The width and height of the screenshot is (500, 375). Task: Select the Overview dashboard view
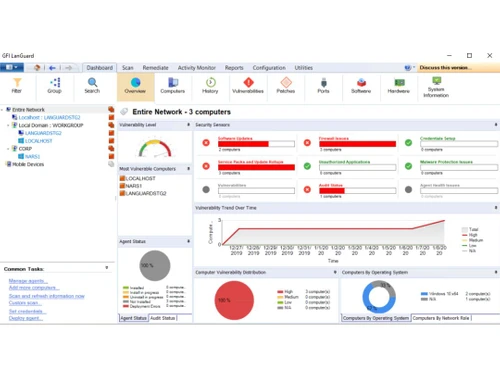click(135, 86)
